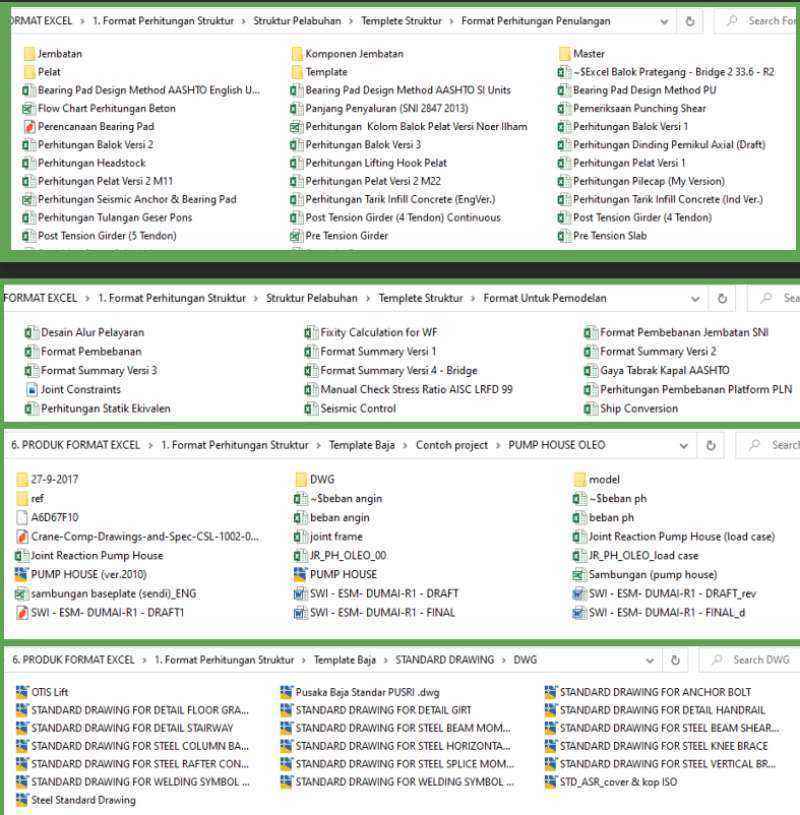Refresh the Format Perhitungan Penulangan window
The image size is (800, 815).
(x=690, y=21)
